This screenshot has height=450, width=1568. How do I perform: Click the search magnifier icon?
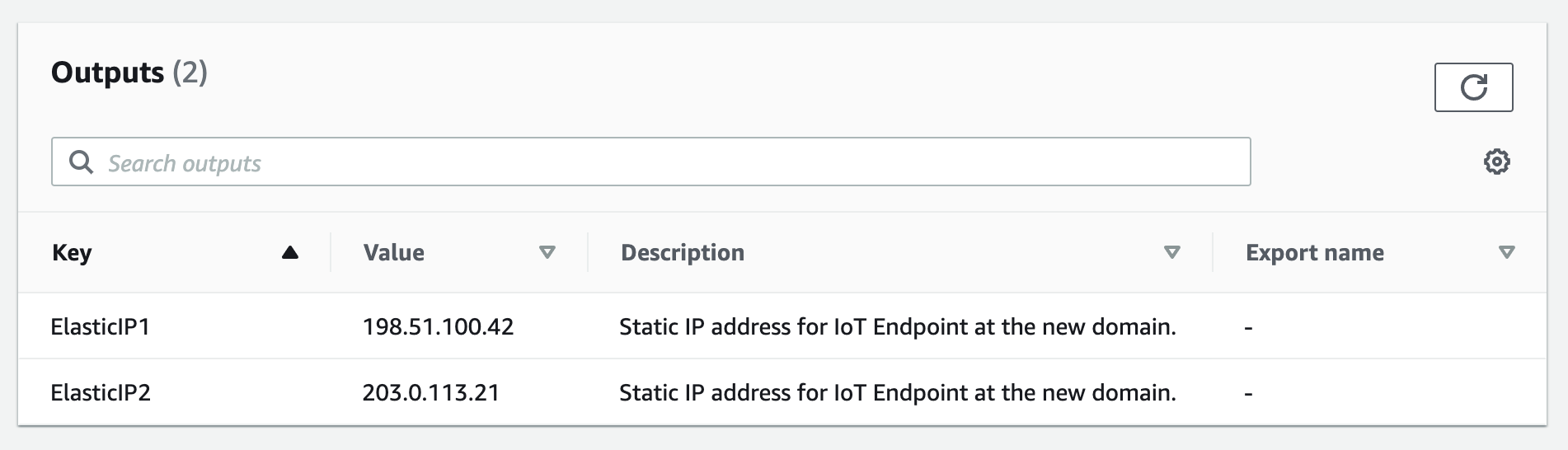[x=81, y=162]
